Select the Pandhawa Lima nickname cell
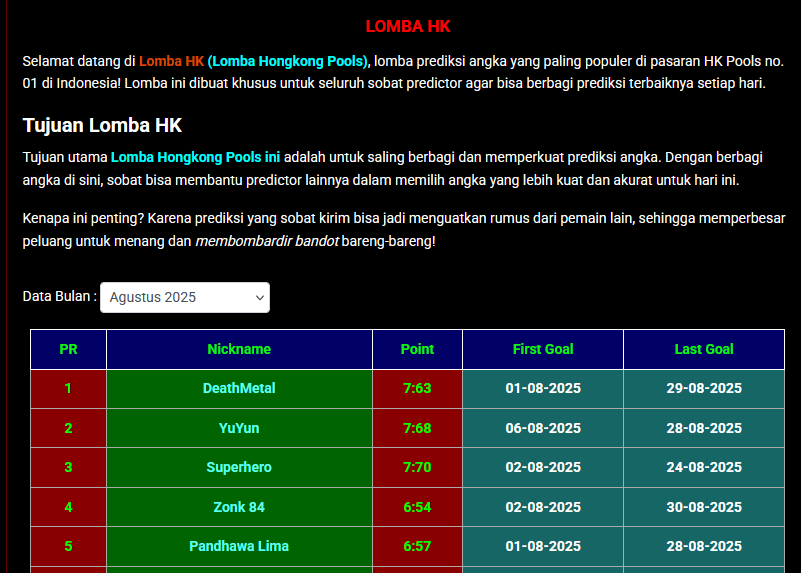Screen dimensions: 801x573 (x=239, y=546)
